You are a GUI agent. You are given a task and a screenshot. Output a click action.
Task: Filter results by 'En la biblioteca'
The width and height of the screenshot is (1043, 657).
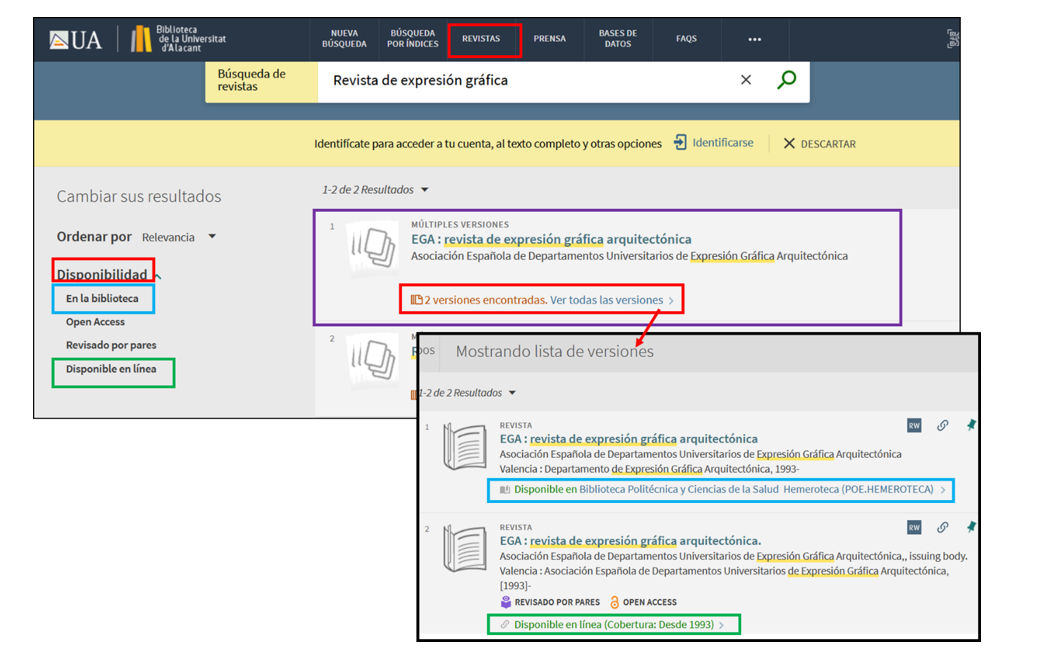(102, 298)
